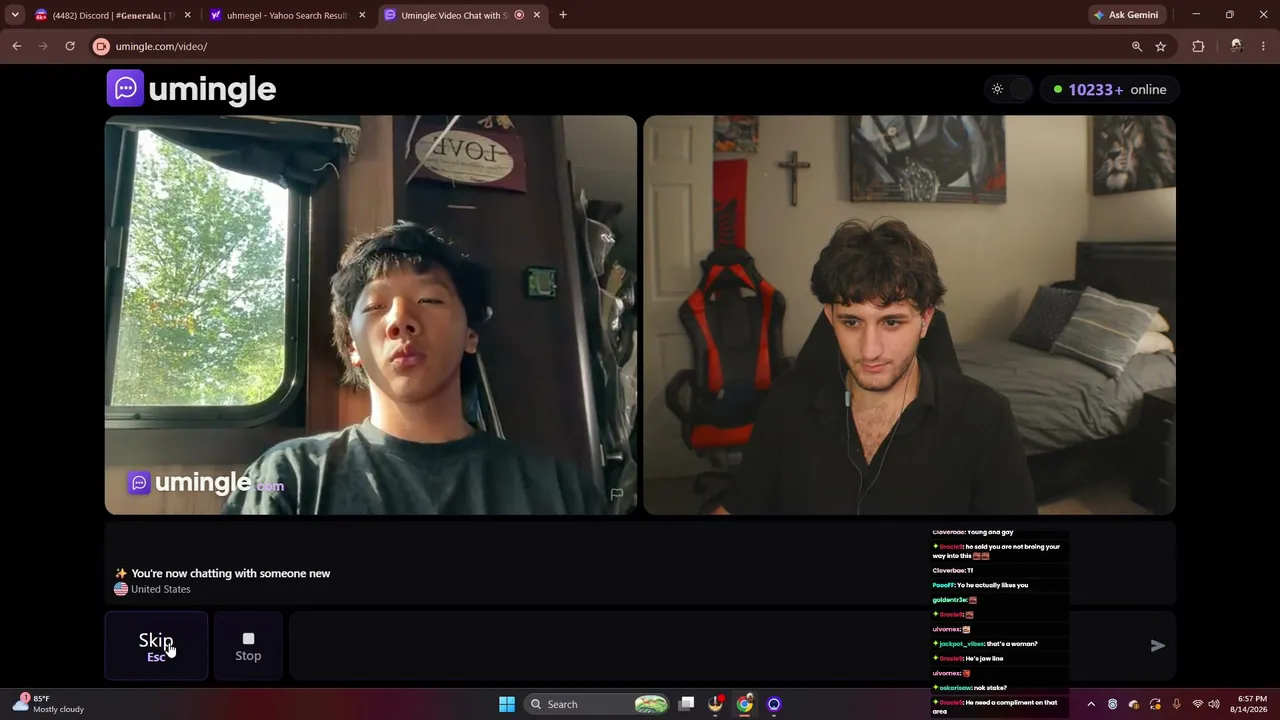Screen dimensions: 1280x720
Task: Open the Chrome icon on the taskbar
Action: (744, 704)
